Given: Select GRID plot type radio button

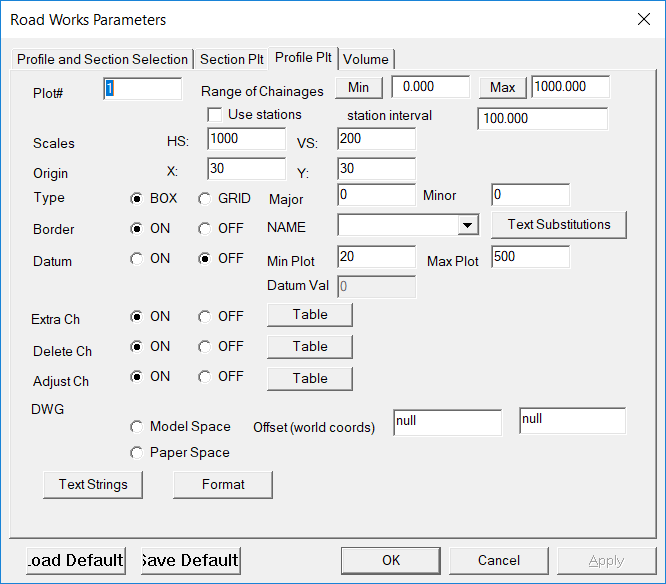Looking at the screenshot, I should pyautogui.click(x=205, y=199).
